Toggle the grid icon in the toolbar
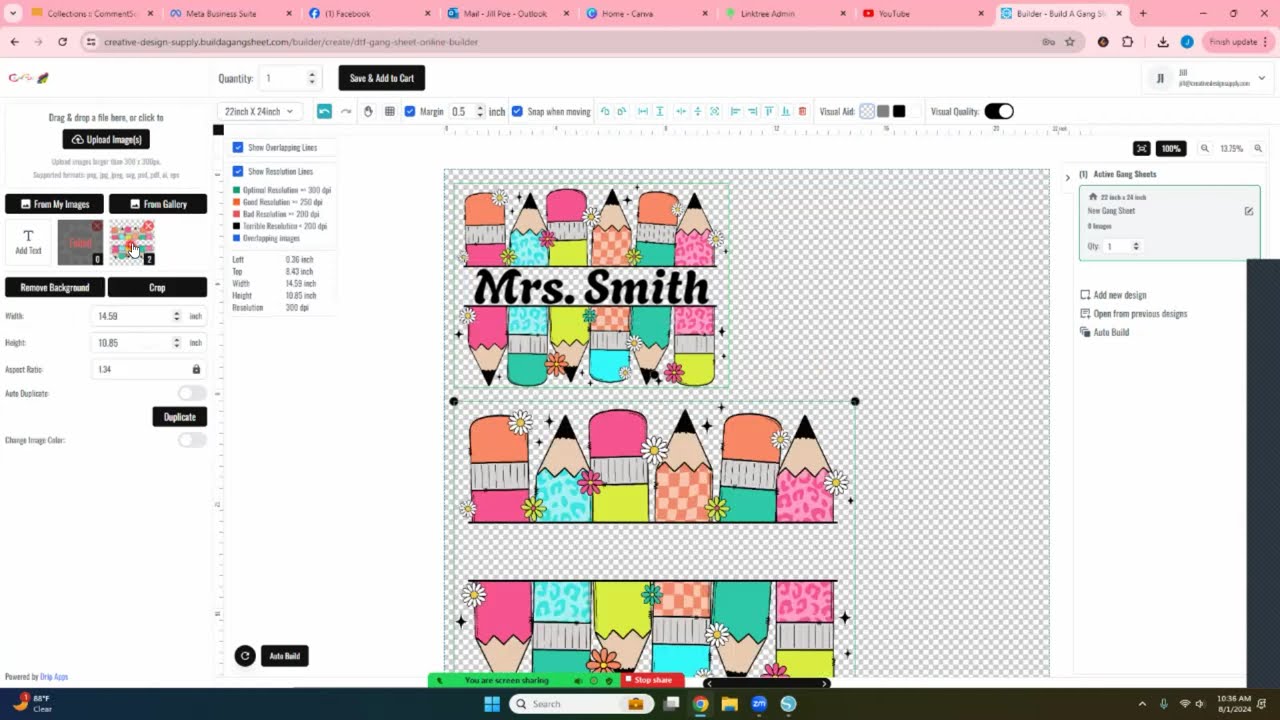 (389, 111)
